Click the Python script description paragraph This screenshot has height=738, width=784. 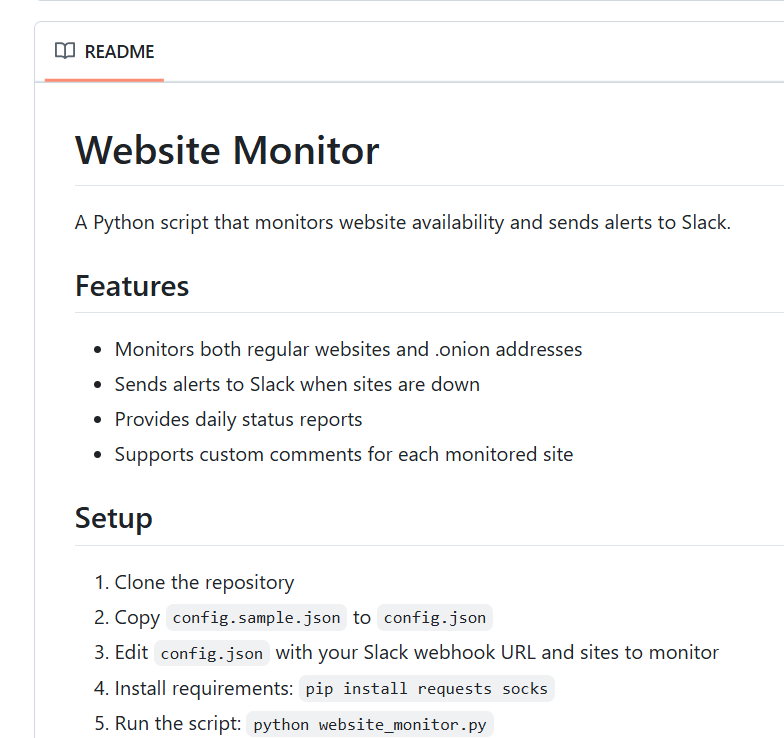[x=403, y=222]
